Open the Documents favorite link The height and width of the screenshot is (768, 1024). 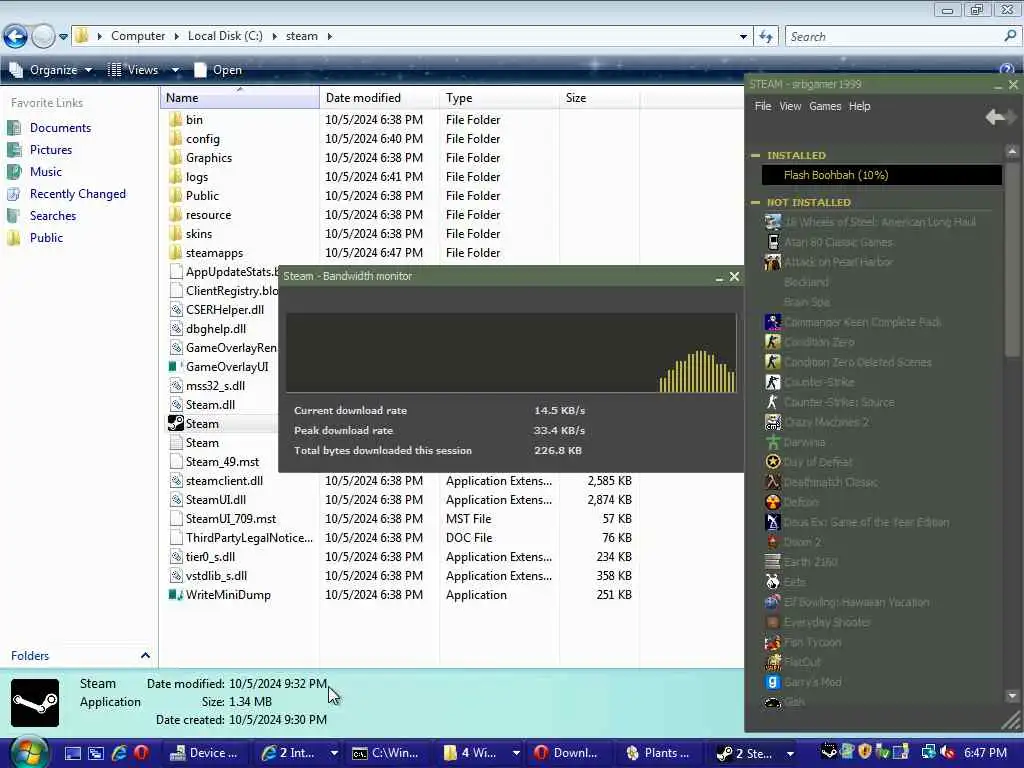(60, 128)
